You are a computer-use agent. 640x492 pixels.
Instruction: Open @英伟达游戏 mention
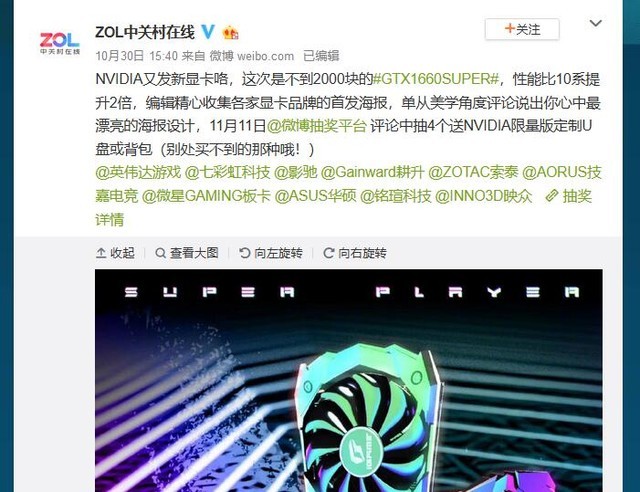coord(138,172)
